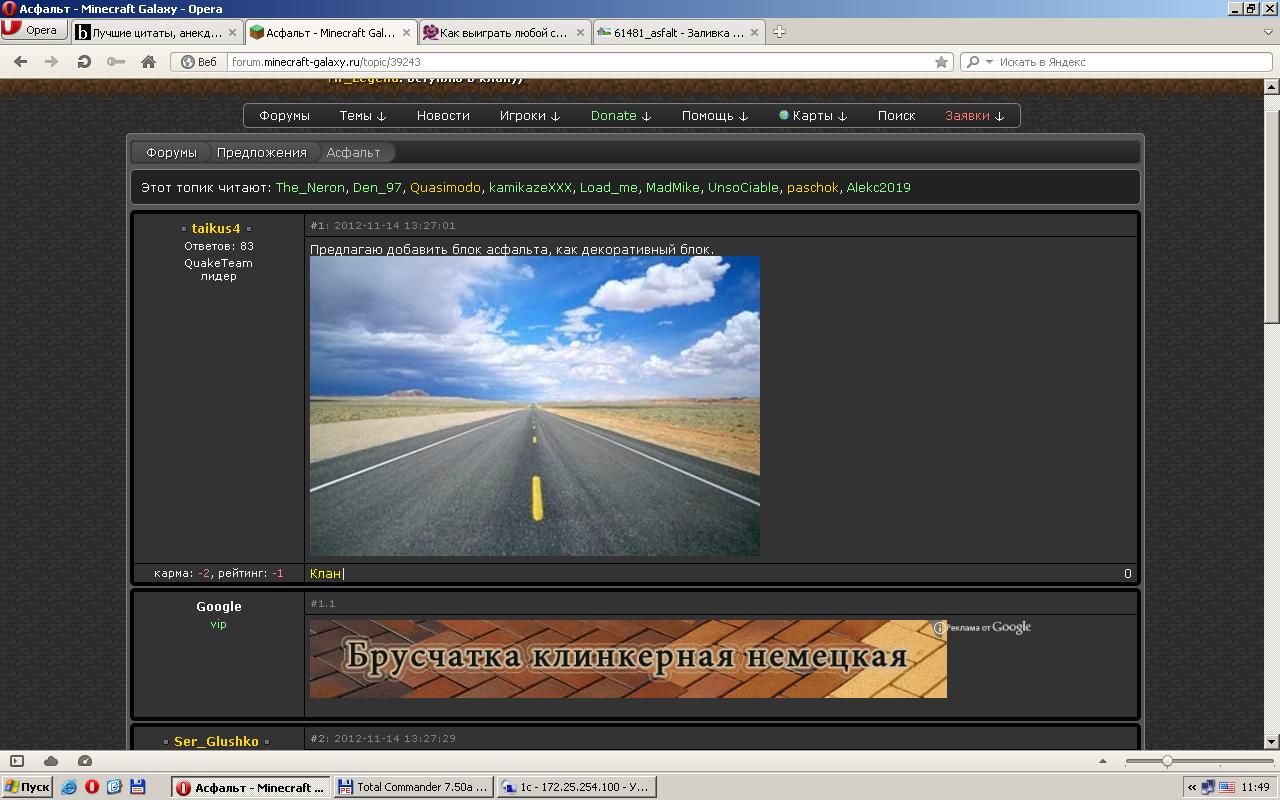Close the '61481_asfalt - Заливка' tab

(754, 32)
